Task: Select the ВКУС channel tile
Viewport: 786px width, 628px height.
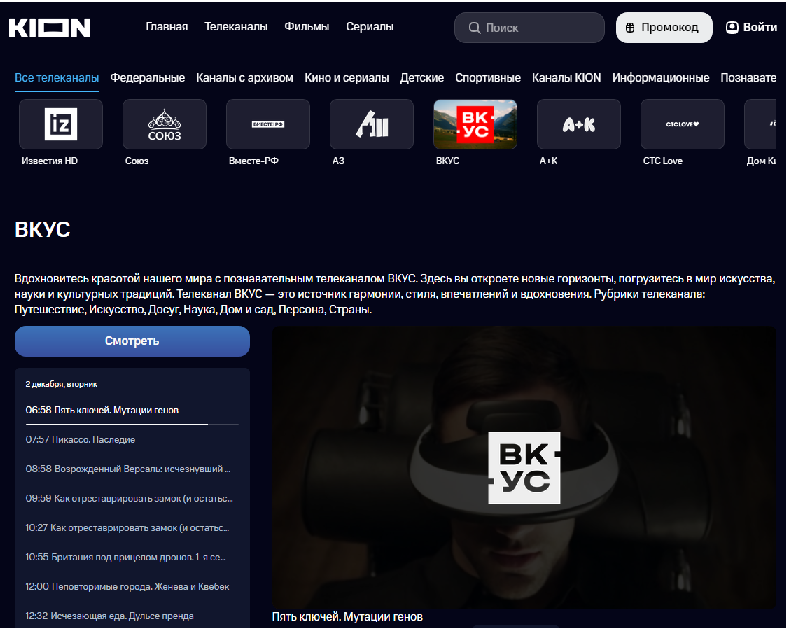Action: coord(475,124)
